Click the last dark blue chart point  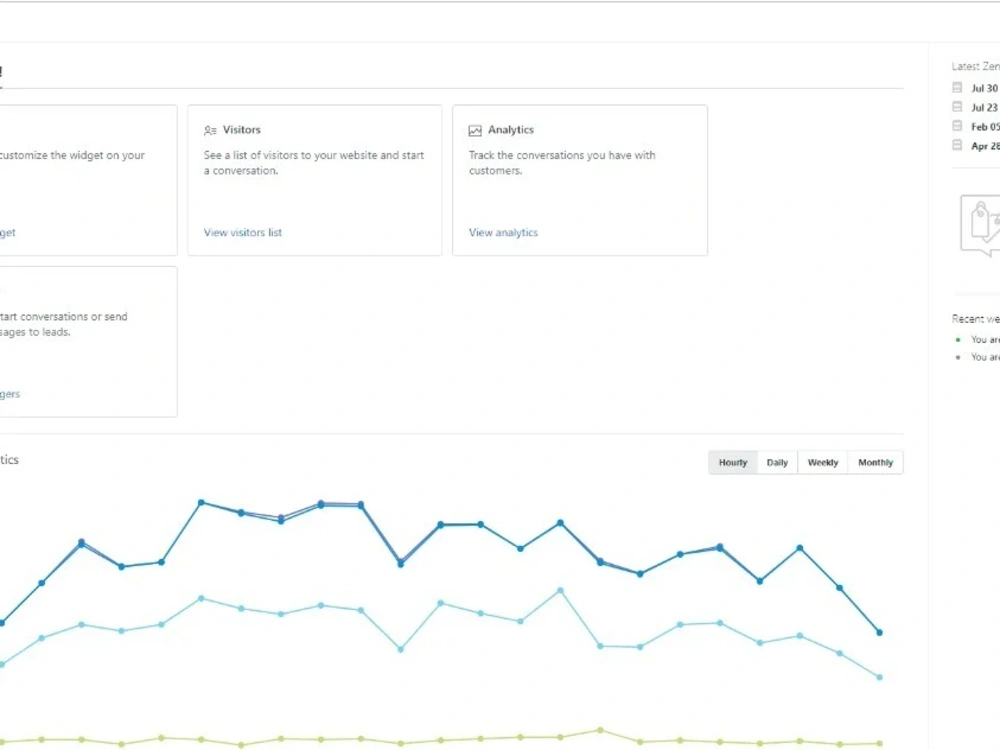pos(879,633)
